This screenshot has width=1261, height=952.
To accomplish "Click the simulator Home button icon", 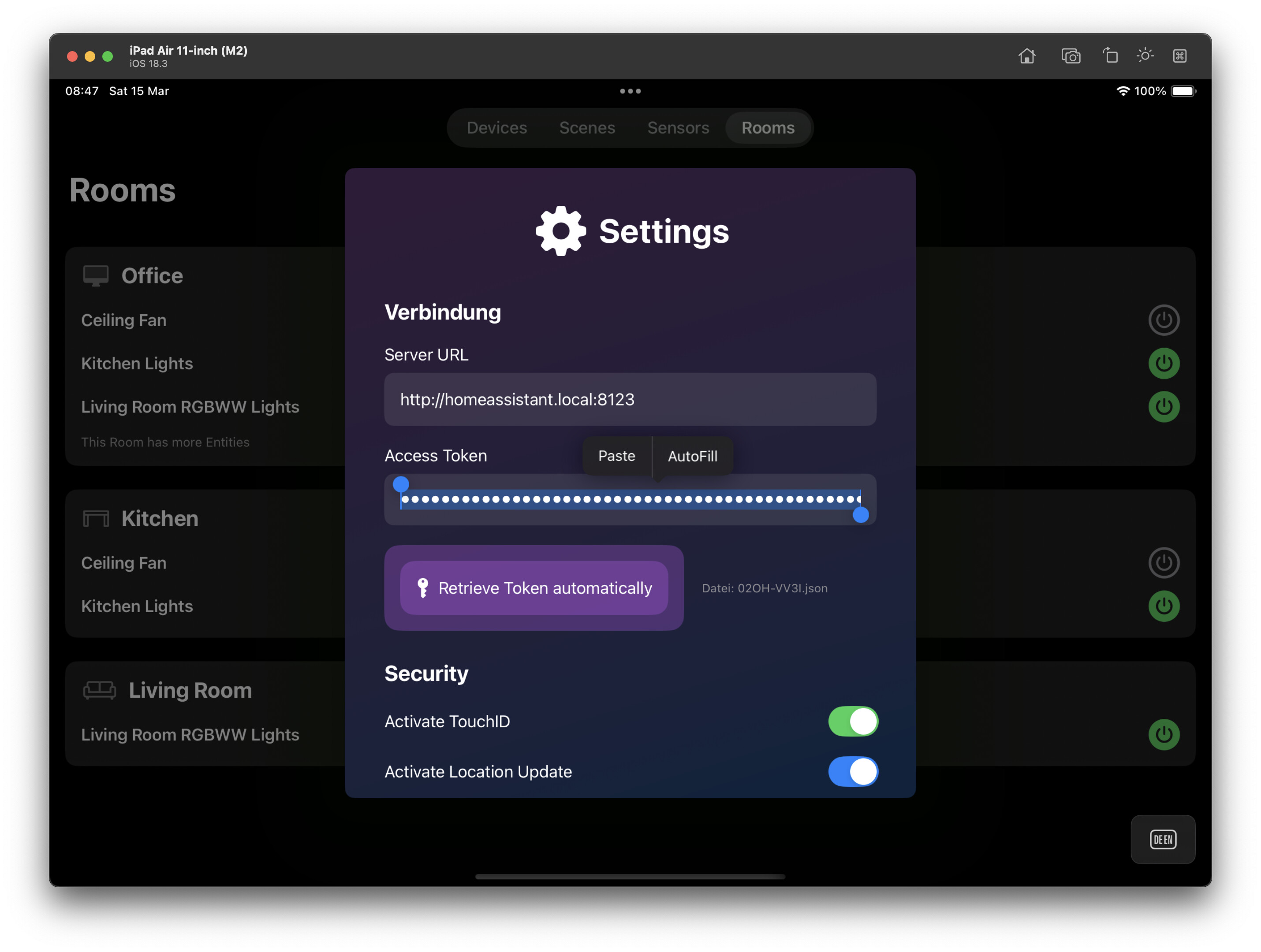I will [1027, 56].
